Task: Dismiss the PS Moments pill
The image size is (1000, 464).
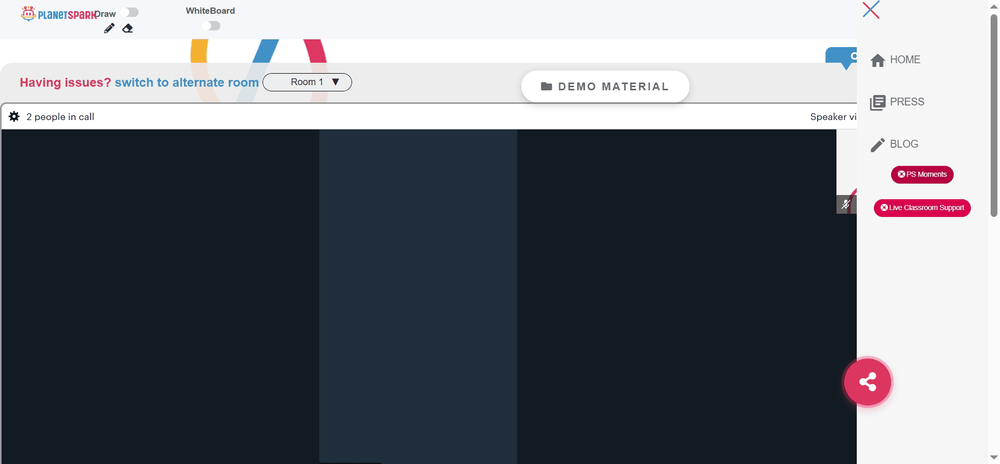Action: 922,174
